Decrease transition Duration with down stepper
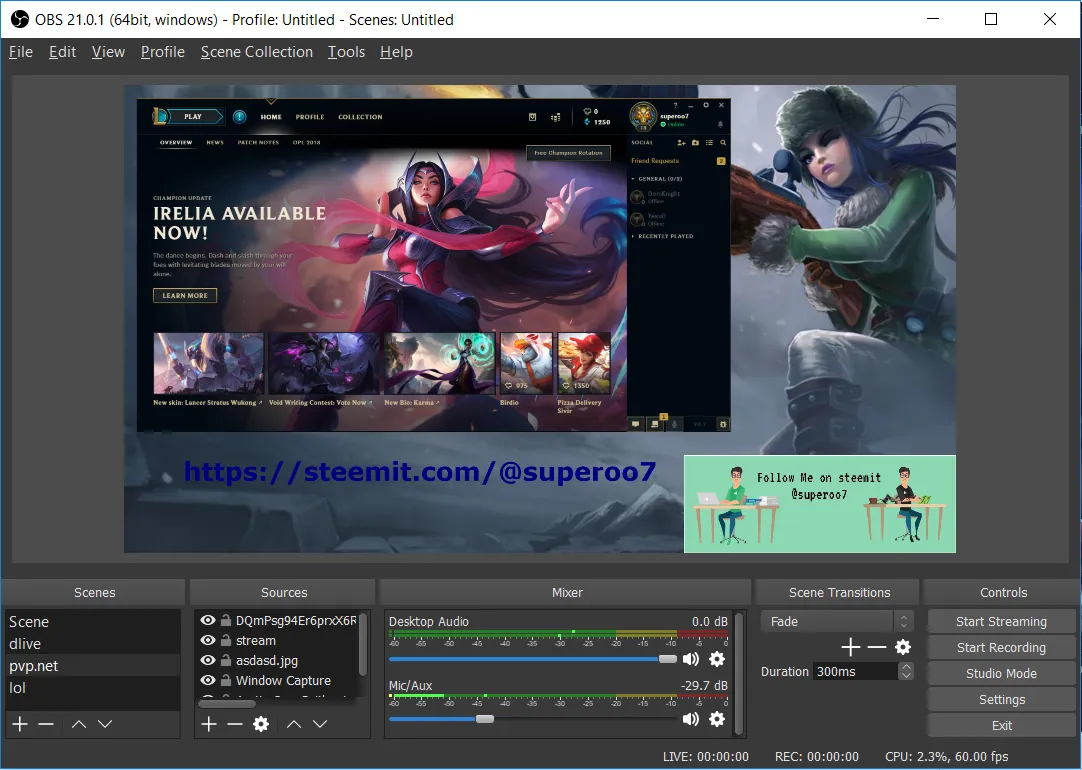 click(906, 675)
